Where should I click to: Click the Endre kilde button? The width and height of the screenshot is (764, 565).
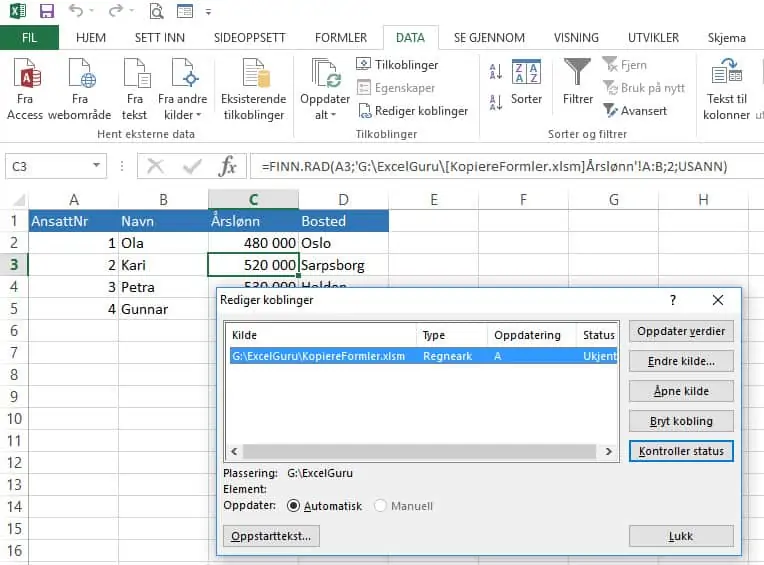[x=681, y=361]
